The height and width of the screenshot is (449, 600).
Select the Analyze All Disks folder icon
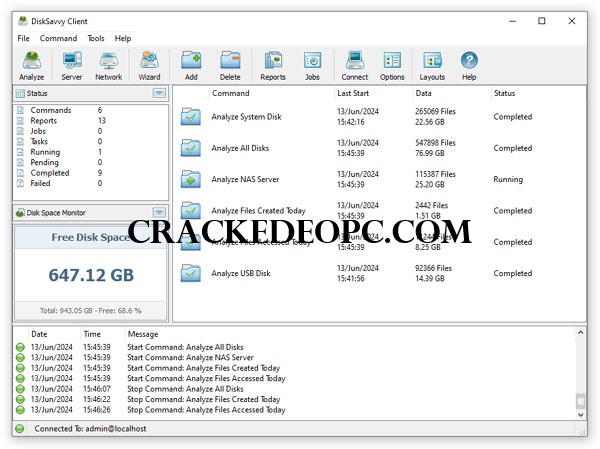click(x=191, y=148)
